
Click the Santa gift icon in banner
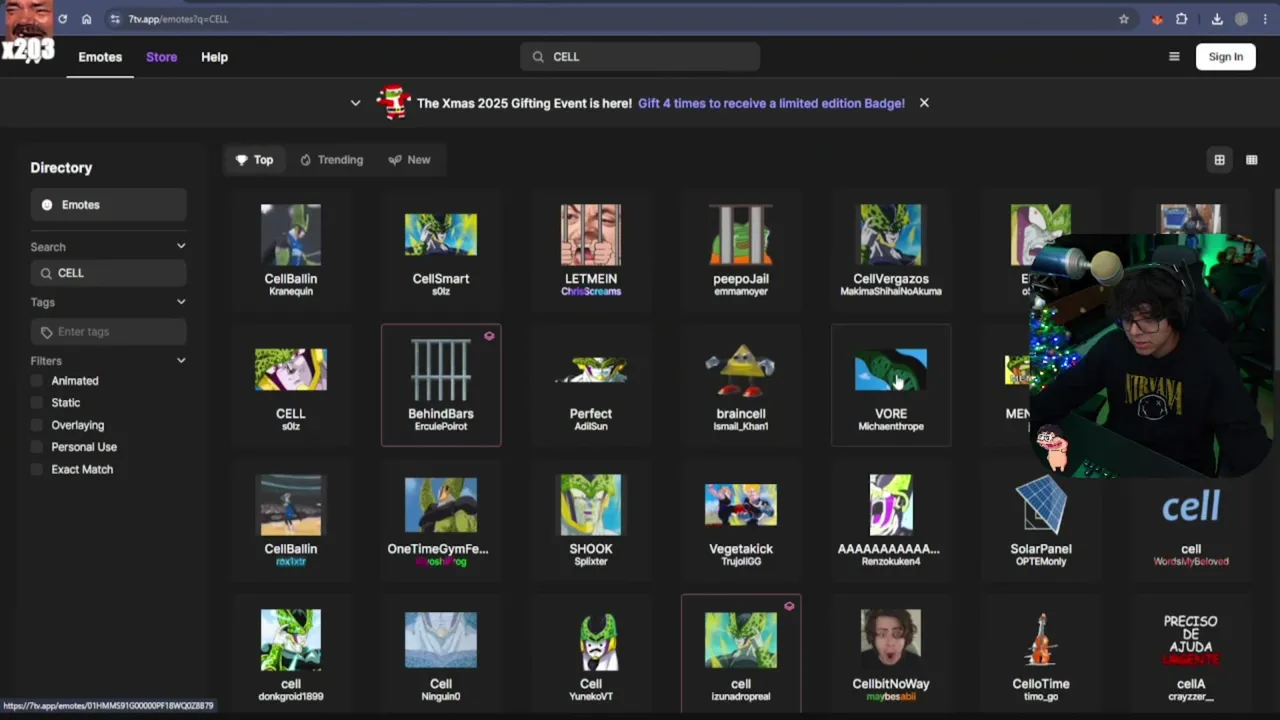(x=394, y=102)
